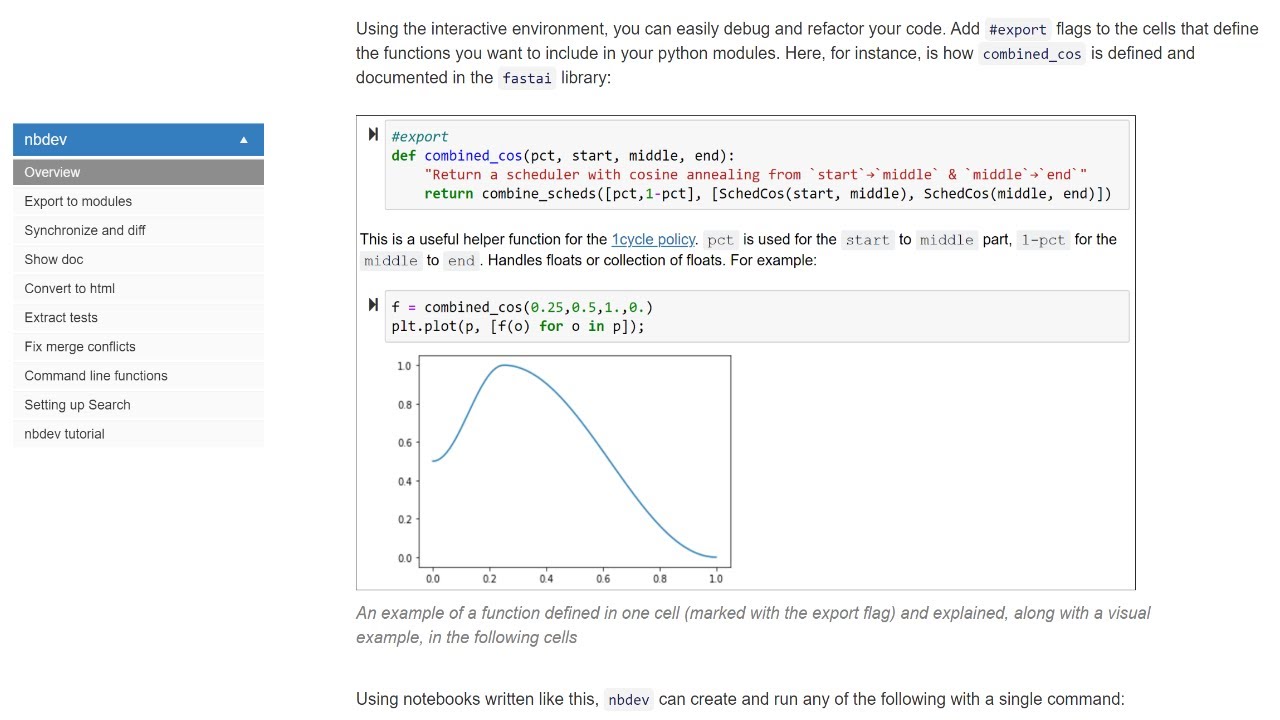
Task: Click the #export code cell
Action: 756,165
